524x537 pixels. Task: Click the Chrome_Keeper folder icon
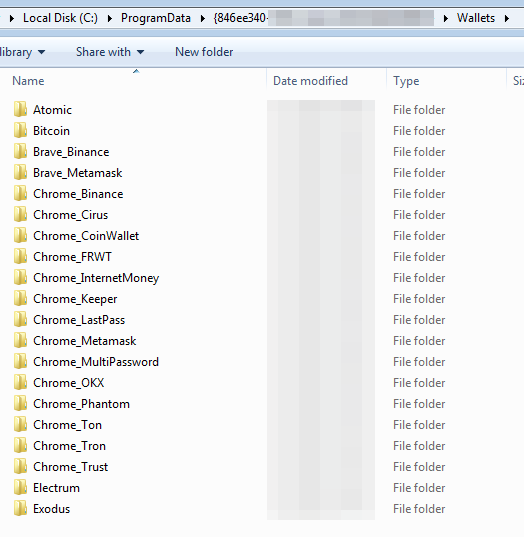click(20, 299)
